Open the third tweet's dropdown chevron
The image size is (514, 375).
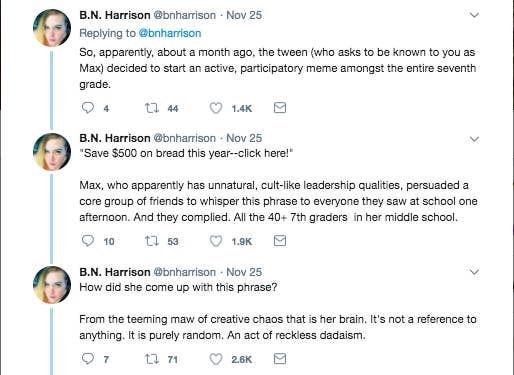click(x=474, y=272)
